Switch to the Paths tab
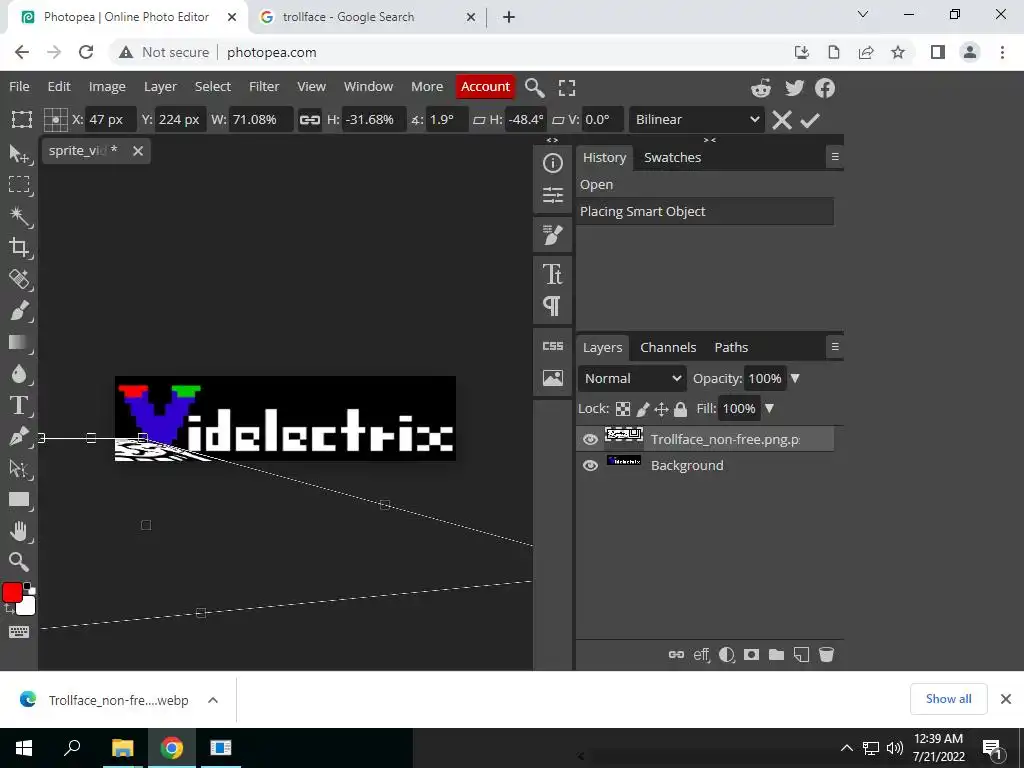The width and height of the screenshot is (1024, 768). click(731, 347)
